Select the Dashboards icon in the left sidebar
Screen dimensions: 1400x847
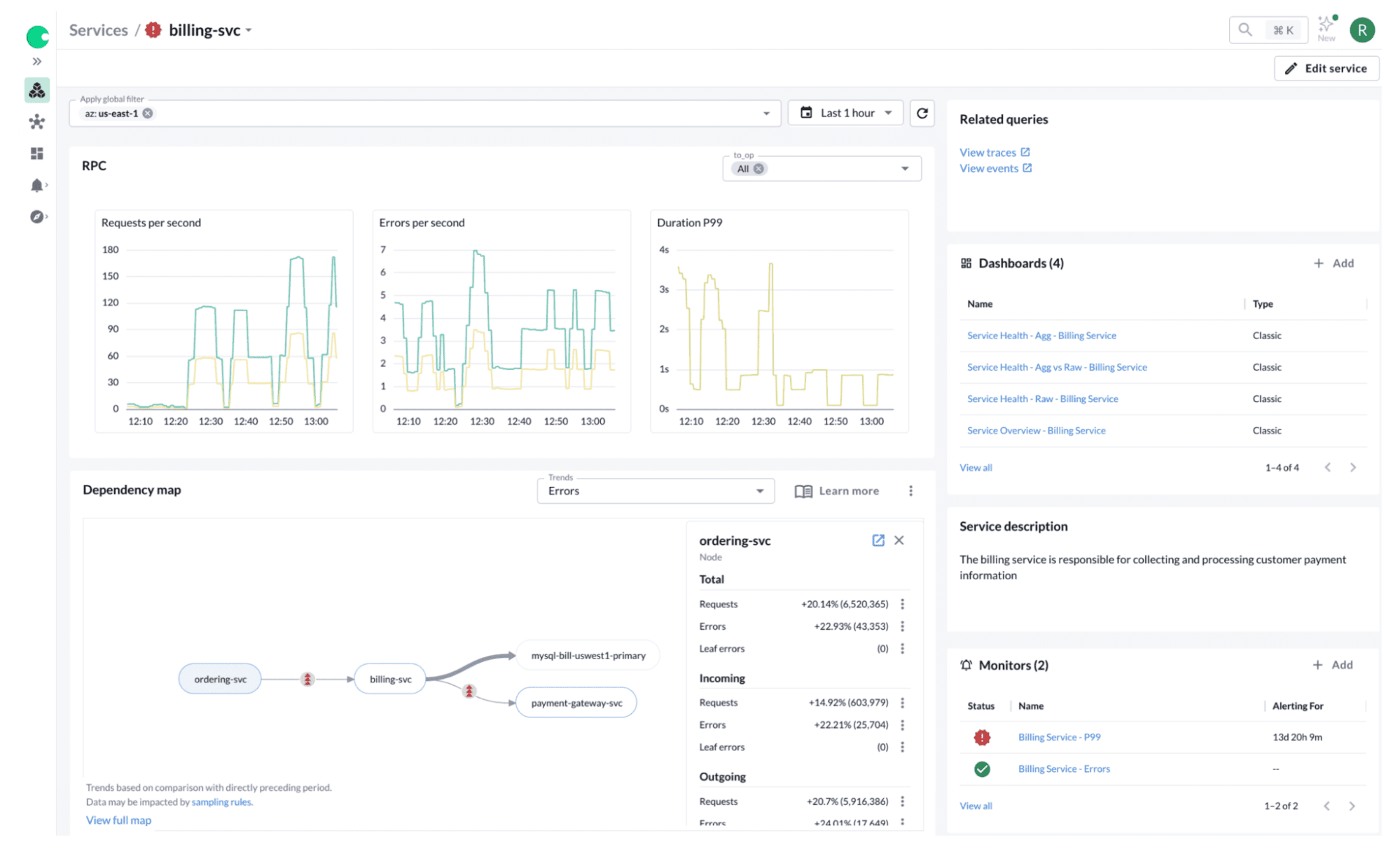point(36,153)
